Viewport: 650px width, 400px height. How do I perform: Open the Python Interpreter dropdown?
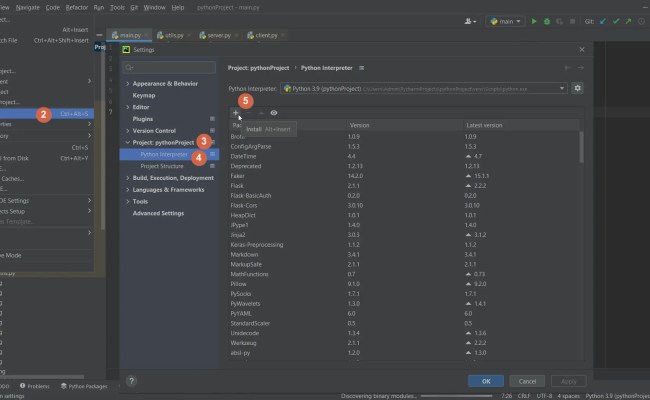pyautogui.click(x=424, y=88)
